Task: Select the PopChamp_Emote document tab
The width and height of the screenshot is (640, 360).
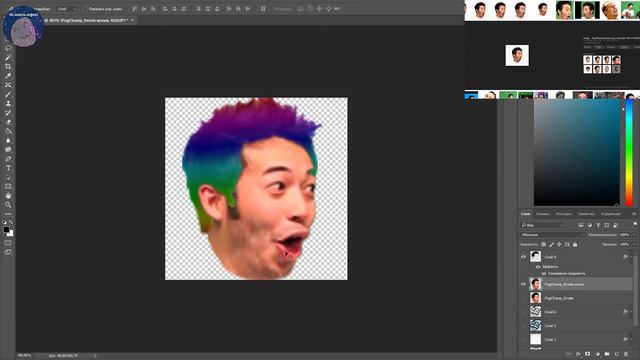Action: point(86,20)
